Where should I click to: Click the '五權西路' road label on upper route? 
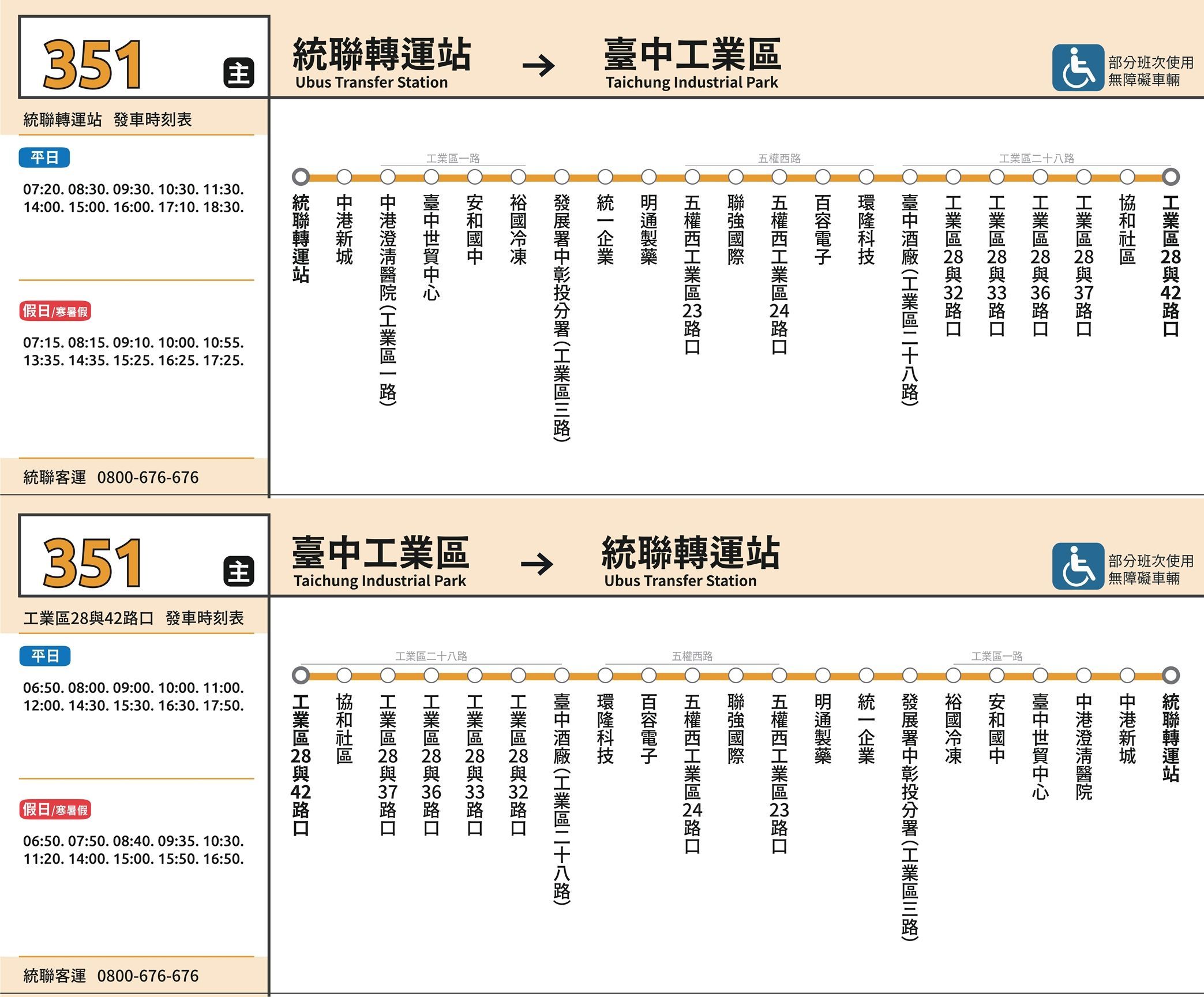click(x=779, y=158)
